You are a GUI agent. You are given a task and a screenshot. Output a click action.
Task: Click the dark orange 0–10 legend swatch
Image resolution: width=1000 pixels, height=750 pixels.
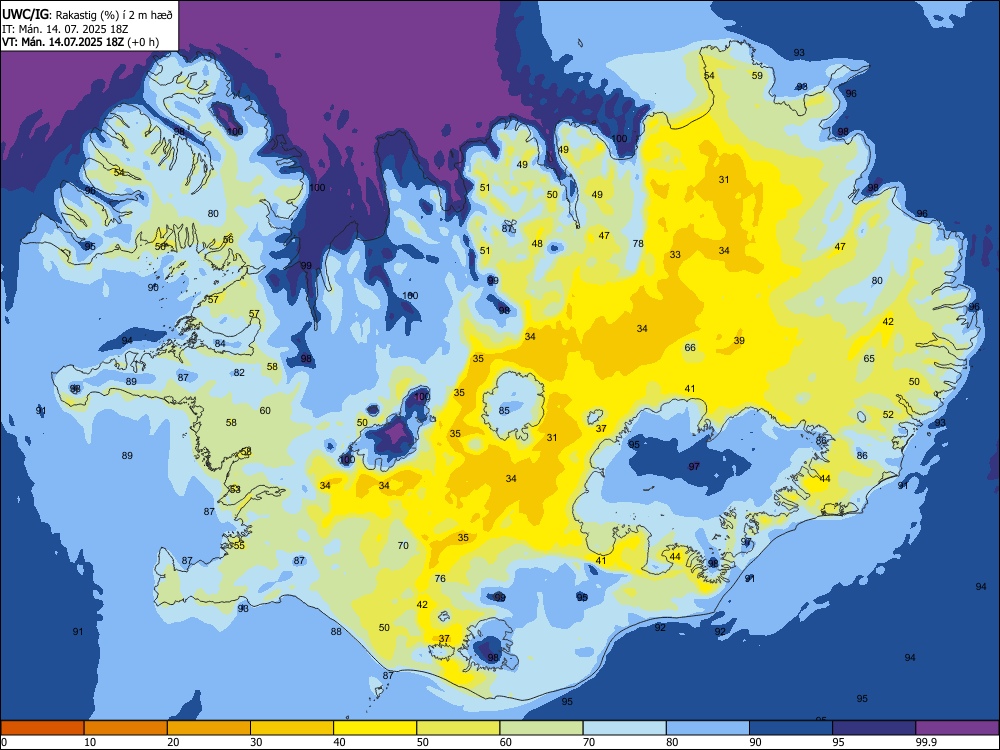coord(43,728)
